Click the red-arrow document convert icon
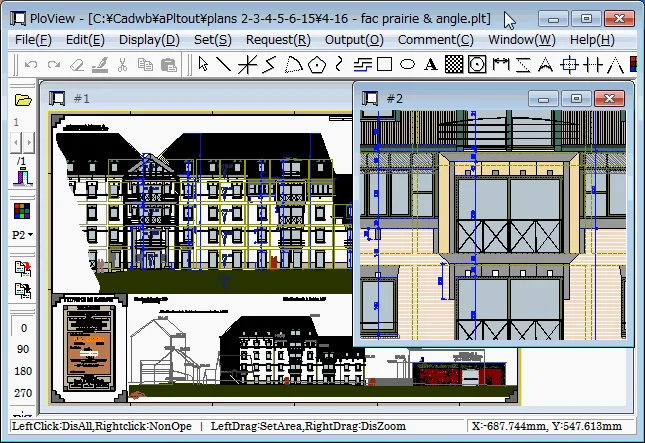645x443 pixels. tap(23, 268)
